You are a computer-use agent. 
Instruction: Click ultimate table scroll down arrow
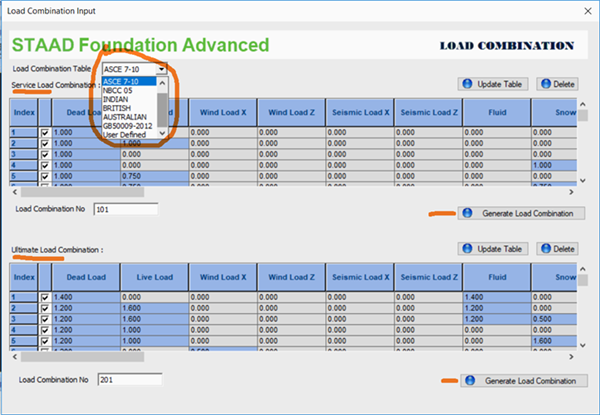(583, 345)
